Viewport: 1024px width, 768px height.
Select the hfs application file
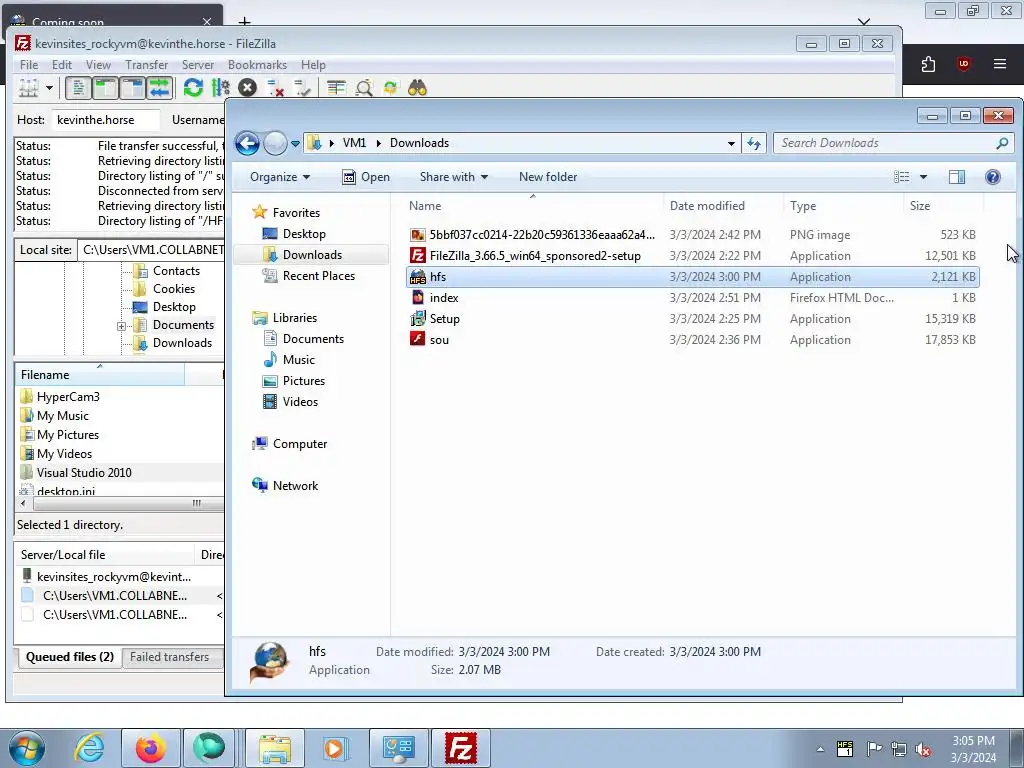pos(692,277)
